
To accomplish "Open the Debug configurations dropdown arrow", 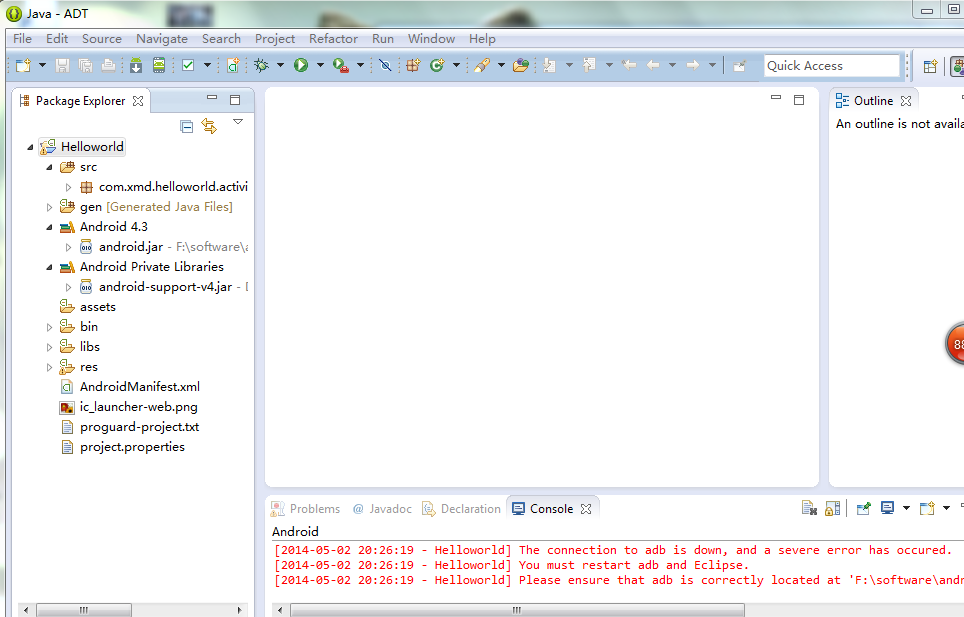I will (280, 65).
